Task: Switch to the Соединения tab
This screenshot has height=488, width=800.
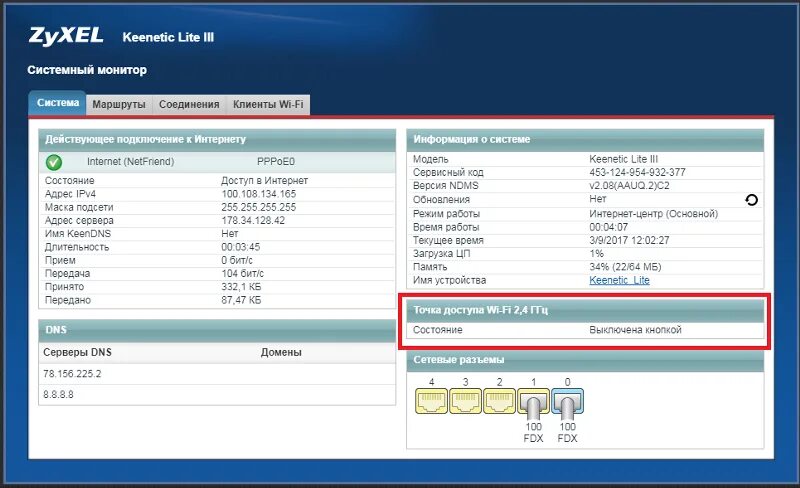Action: pyautogui.click(x=189, y=105)
